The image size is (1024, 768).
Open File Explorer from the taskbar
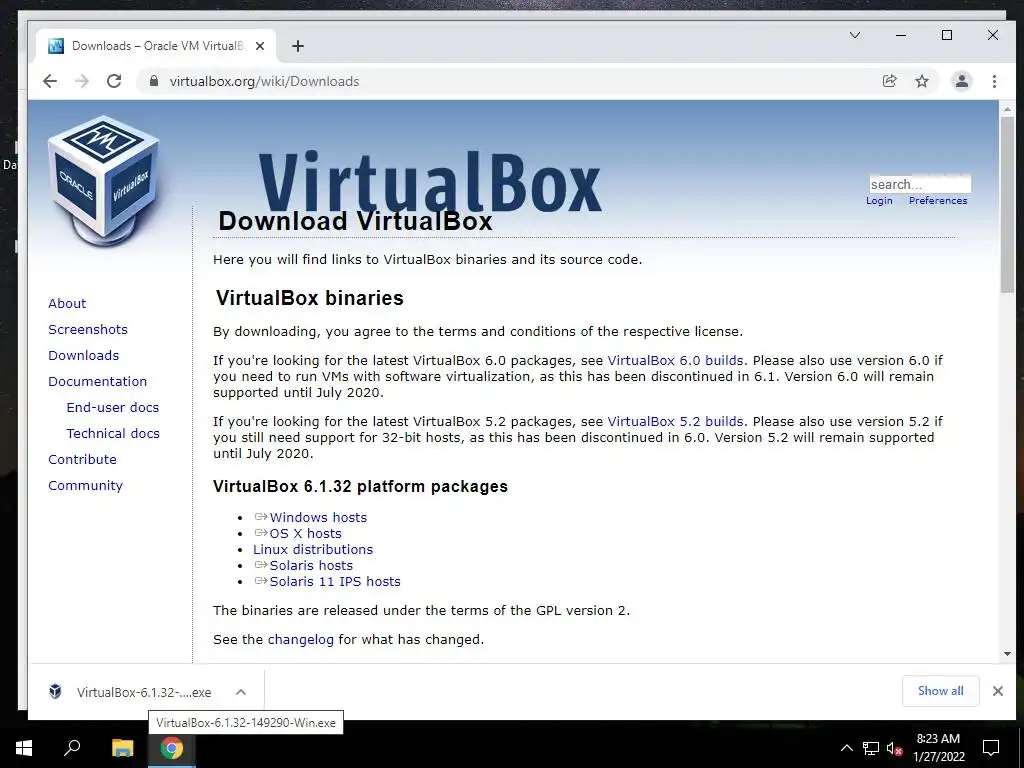(122, 748)
